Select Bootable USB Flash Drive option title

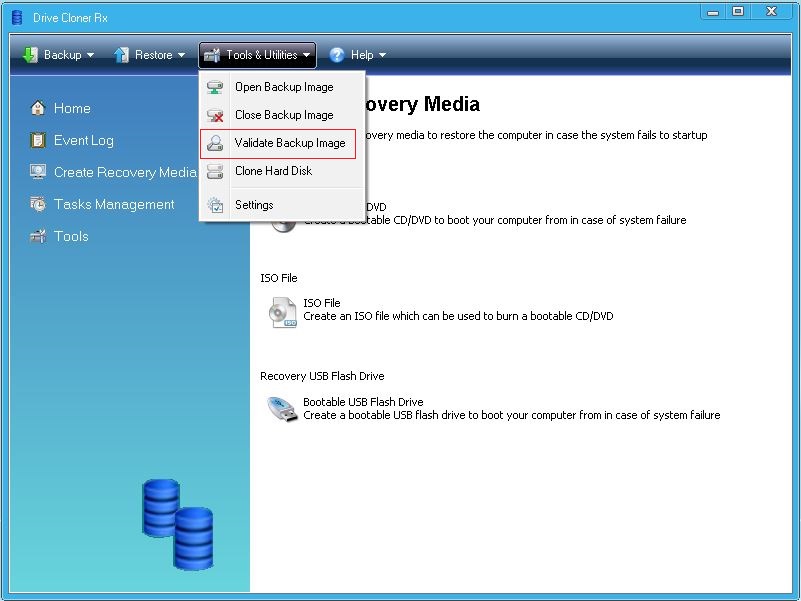pyautogui.click(x=363, y=402)
